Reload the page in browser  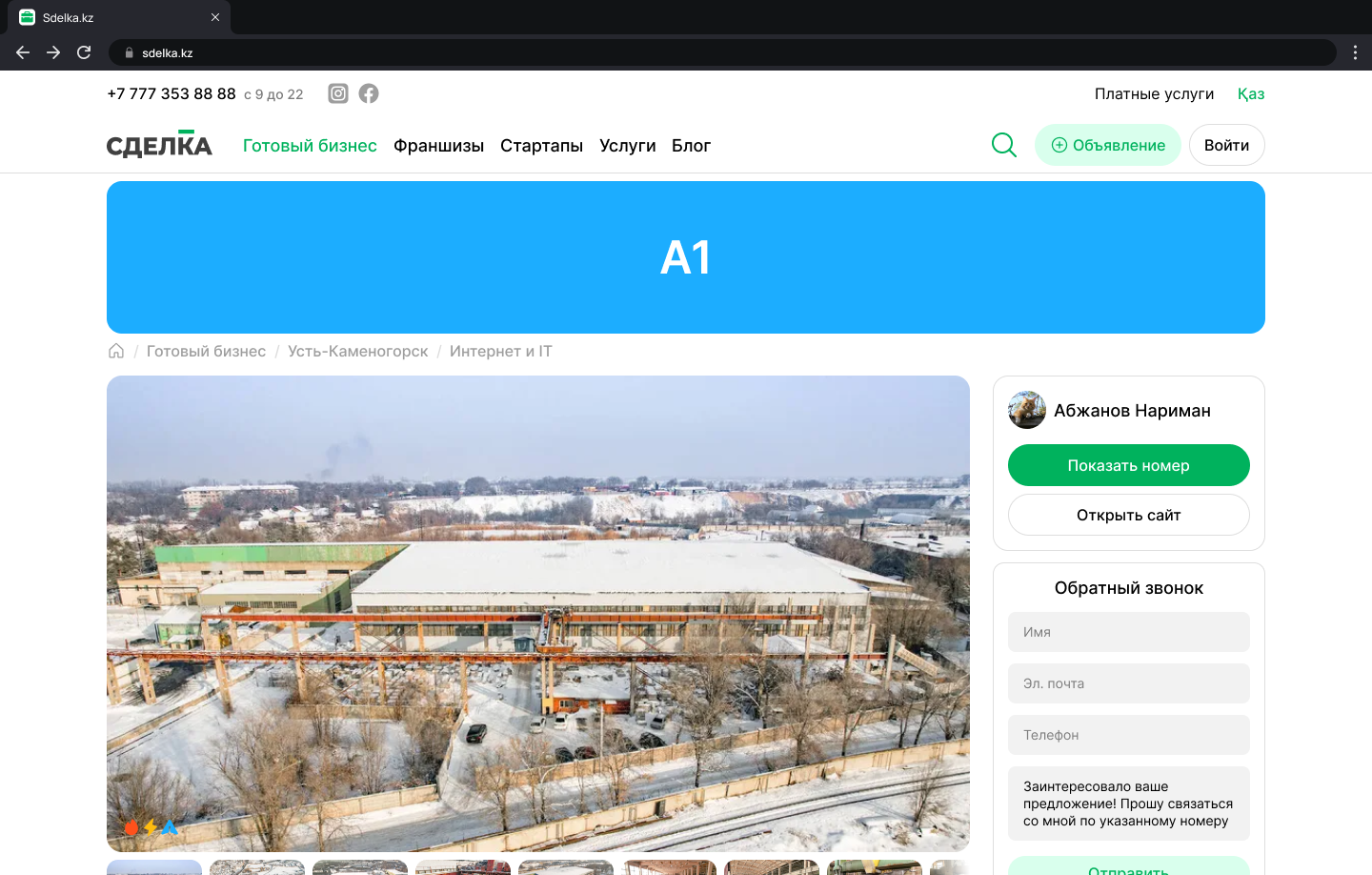click(84, 52)
